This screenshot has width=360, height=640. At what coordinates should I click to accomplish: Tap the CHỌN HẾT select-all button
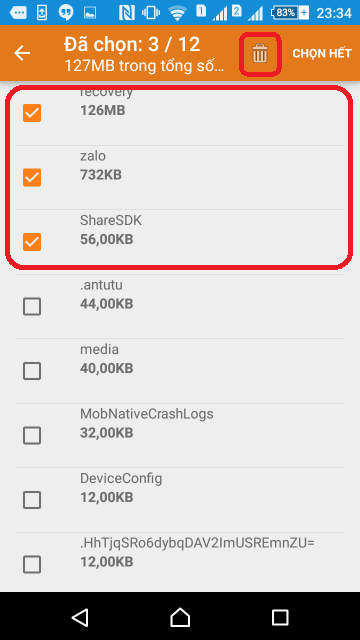[322, 53]
